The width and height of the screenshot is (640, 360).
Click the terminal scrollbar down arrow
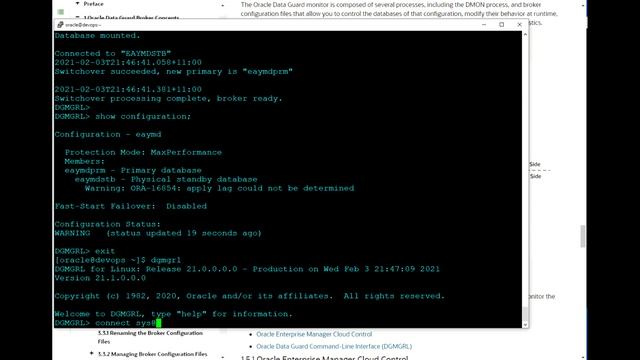(x=525, y=325)
